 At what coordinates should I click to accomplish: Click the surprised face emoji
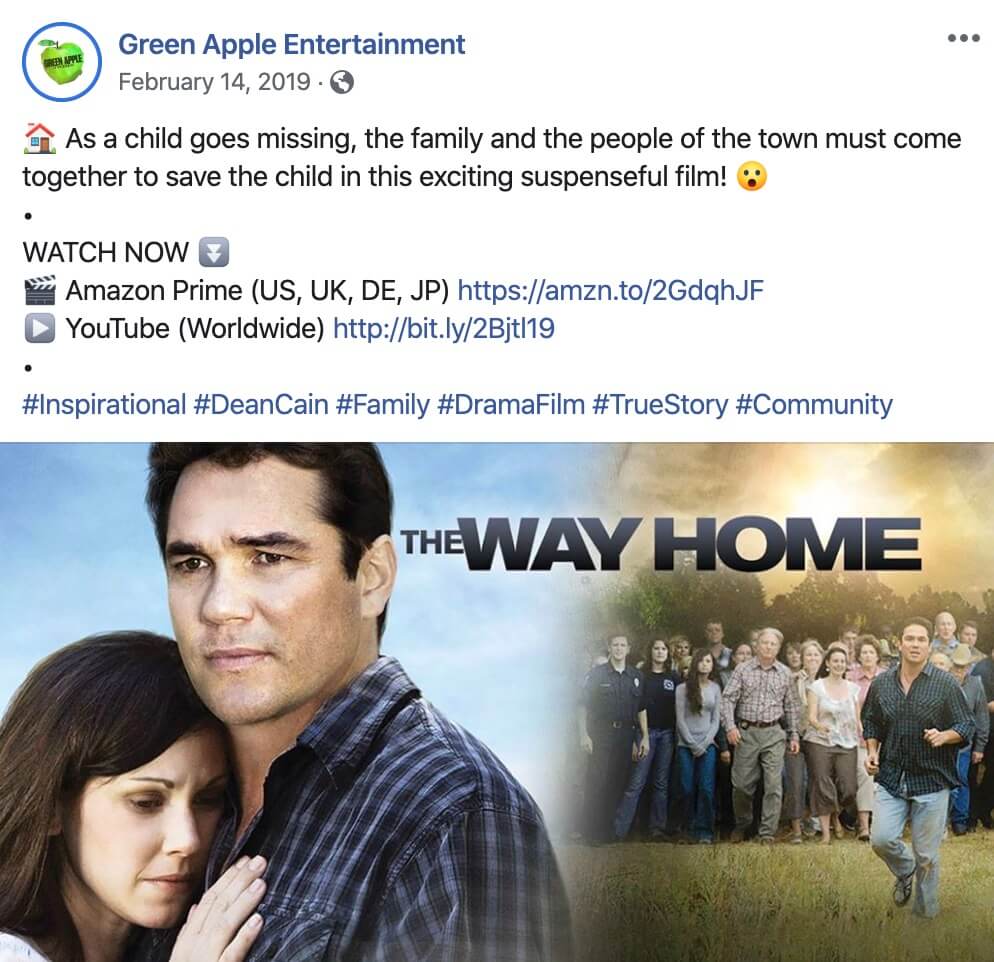pyautogui.click(x=752, y=177)
